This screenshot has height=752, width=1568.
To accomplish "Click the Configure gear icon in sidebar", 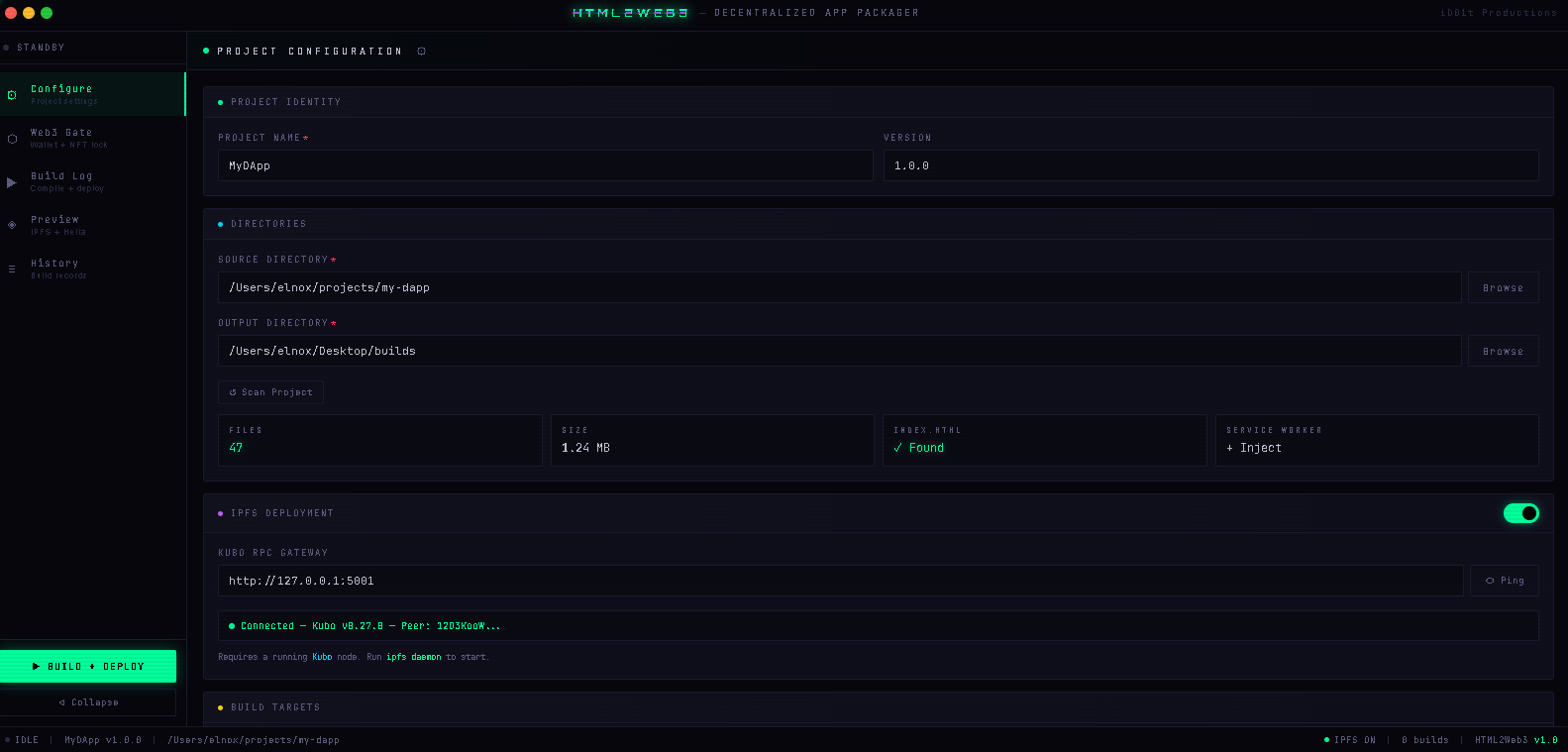I will (x=12, y=95).
